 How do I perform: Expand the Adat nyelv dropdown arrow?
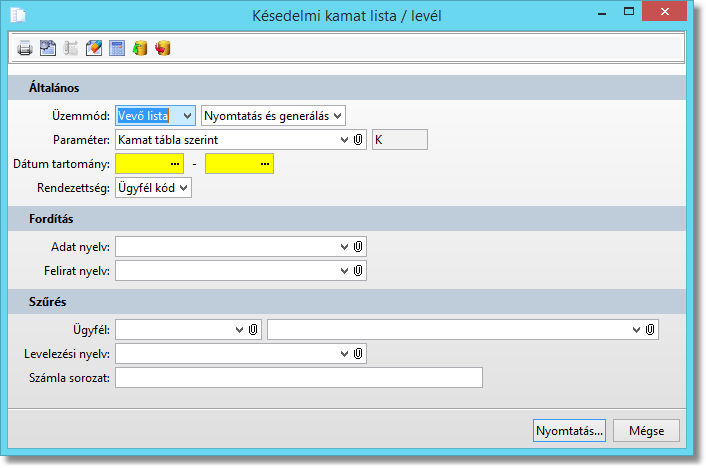click(344, 246)
